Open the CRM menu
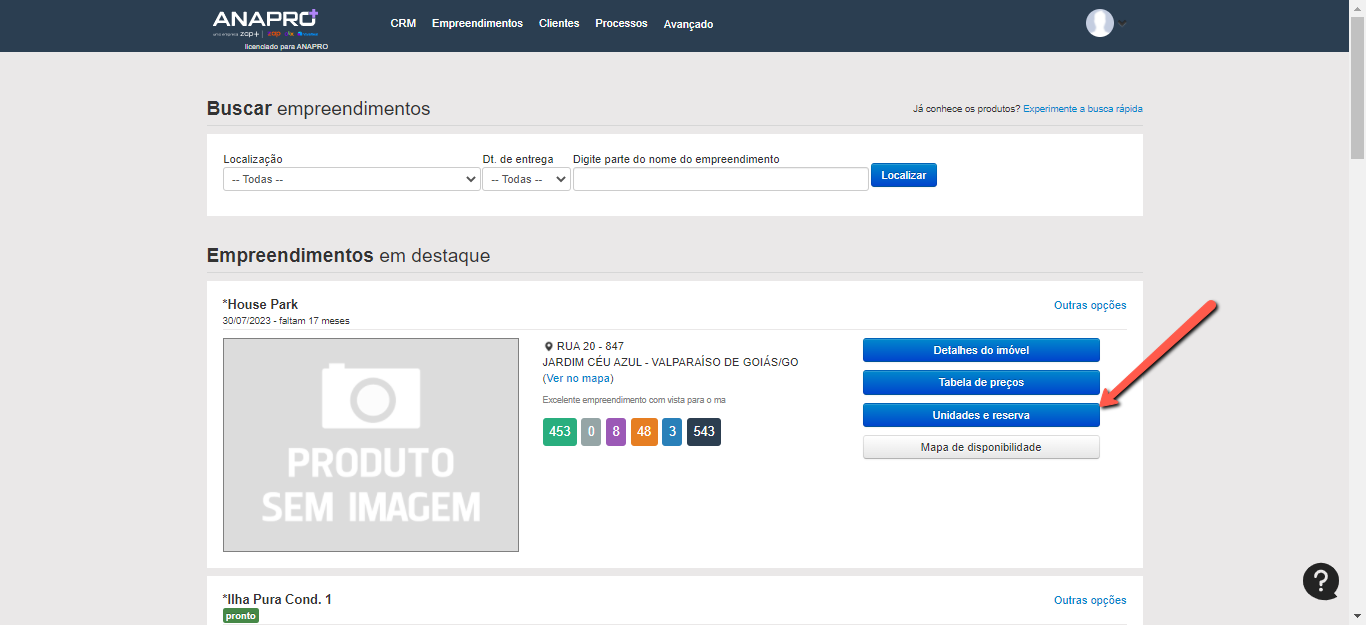Screen dimensions: 1366x625 [403, 23]
